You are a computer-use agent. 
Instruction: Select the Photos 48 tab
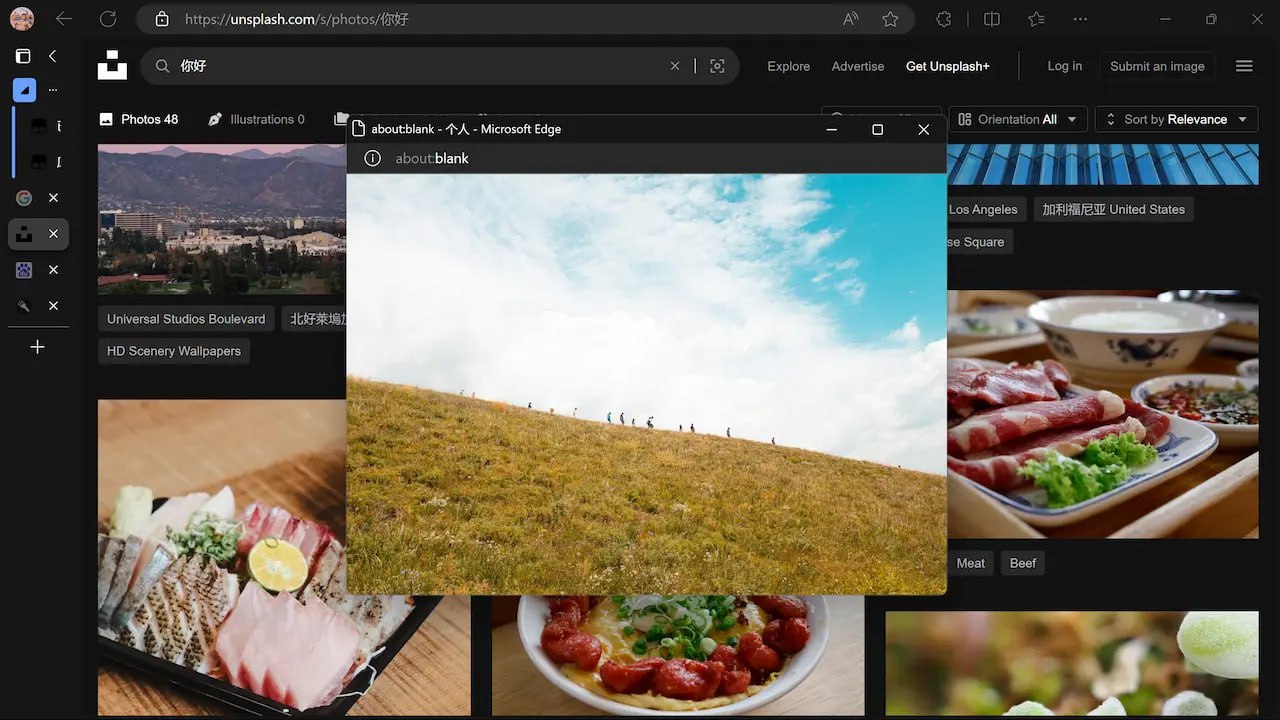[x=139, y=119]
